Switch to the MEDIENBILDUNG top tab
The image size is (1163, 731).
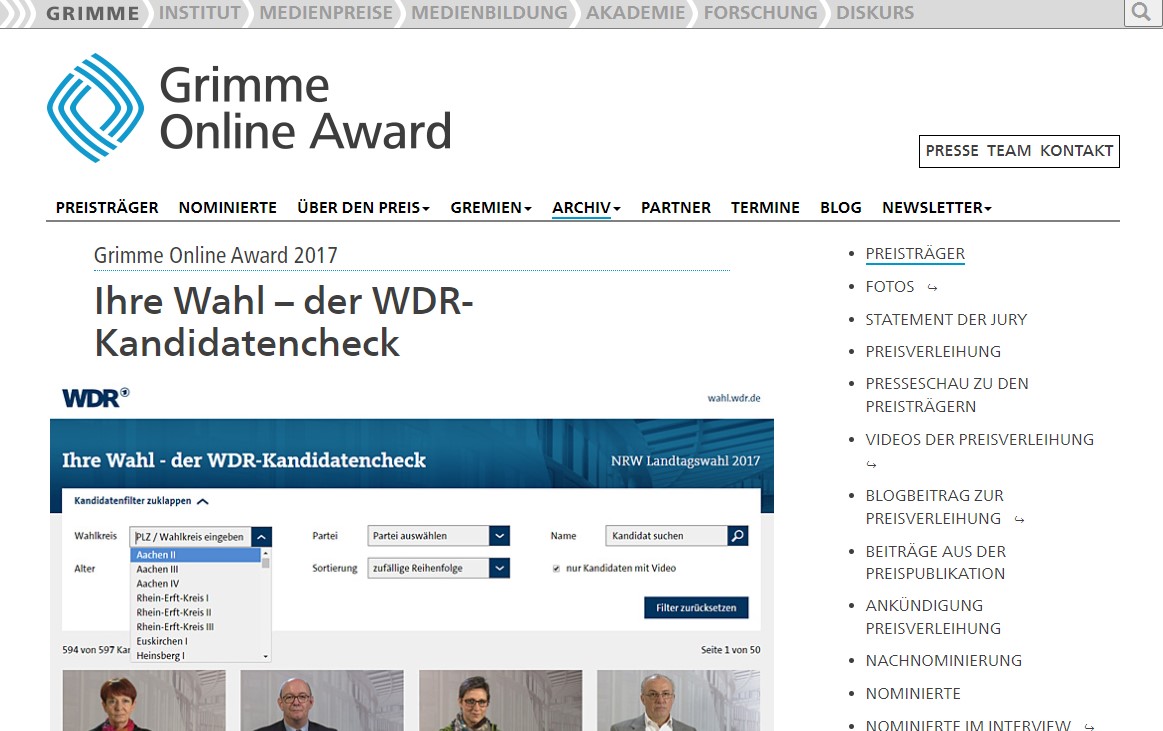pos(490,13)
